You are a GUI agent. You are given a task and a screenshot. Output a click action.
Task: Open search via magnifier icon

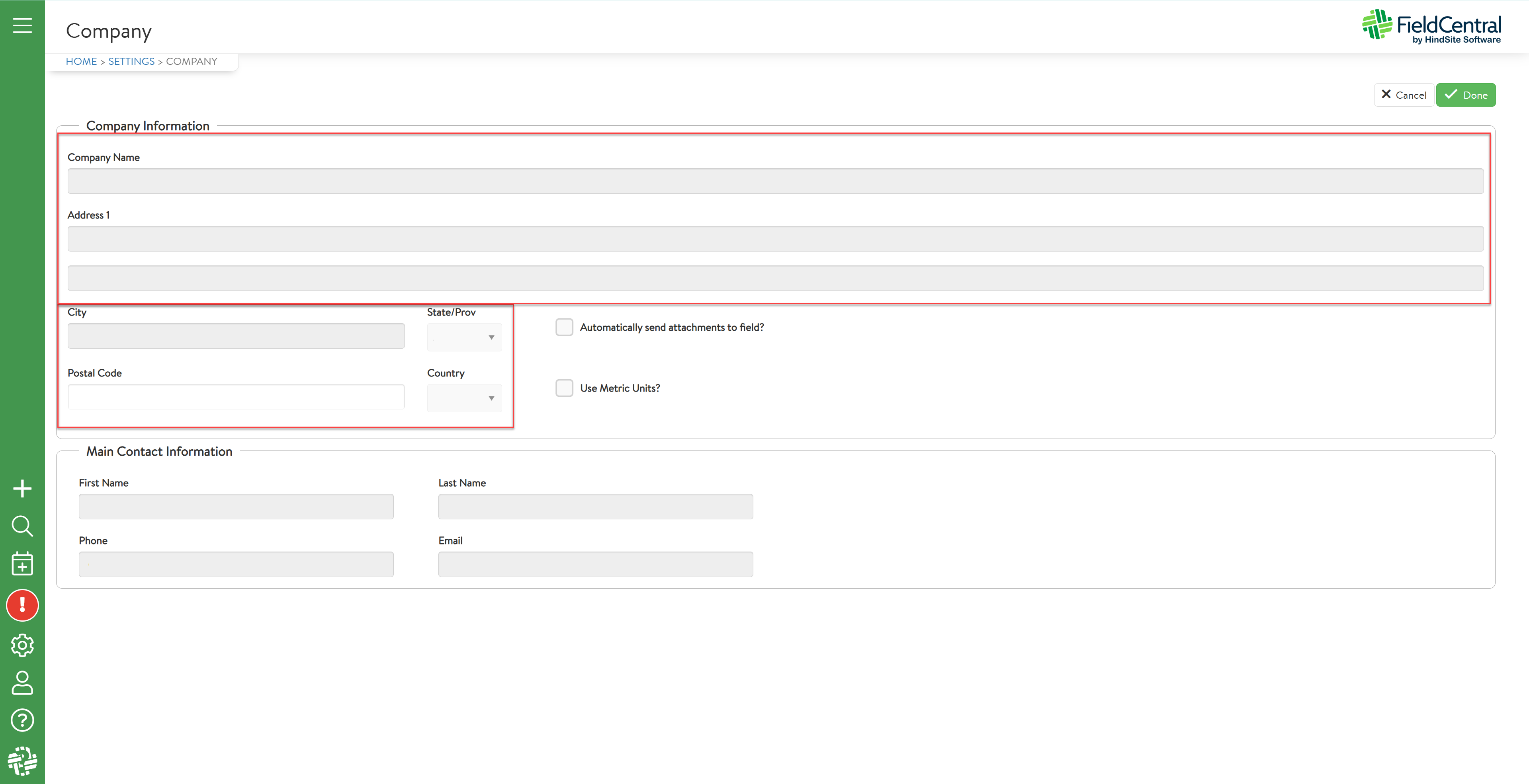click(x=23, y=526)
